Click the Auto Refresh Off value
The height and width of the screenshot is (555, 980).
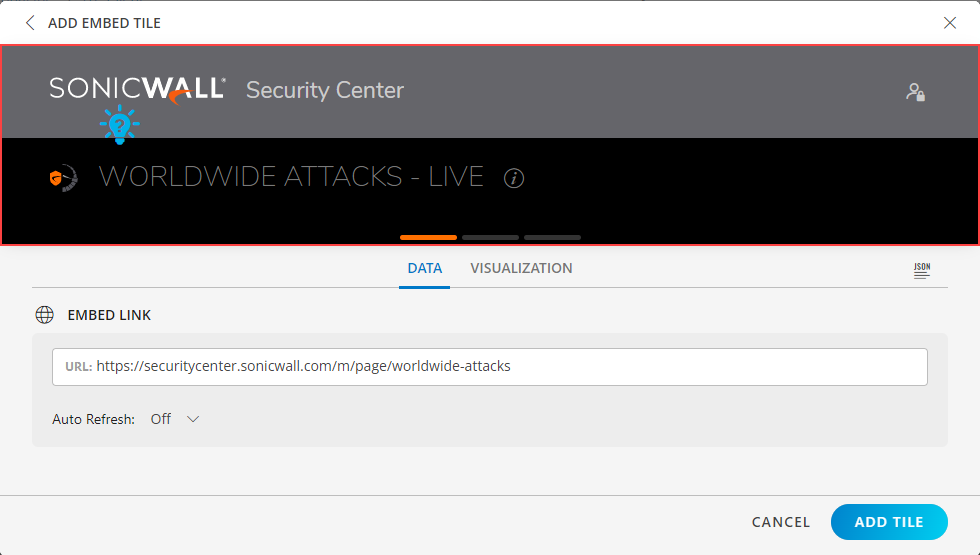point(161,419)
